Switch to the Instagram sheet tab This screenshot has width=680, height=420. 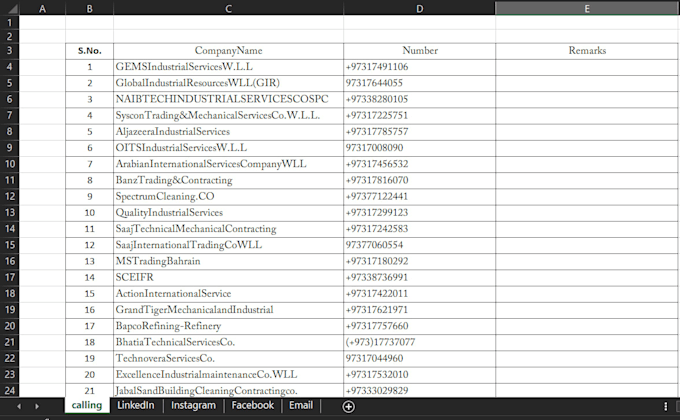click(x=193, y=405)
